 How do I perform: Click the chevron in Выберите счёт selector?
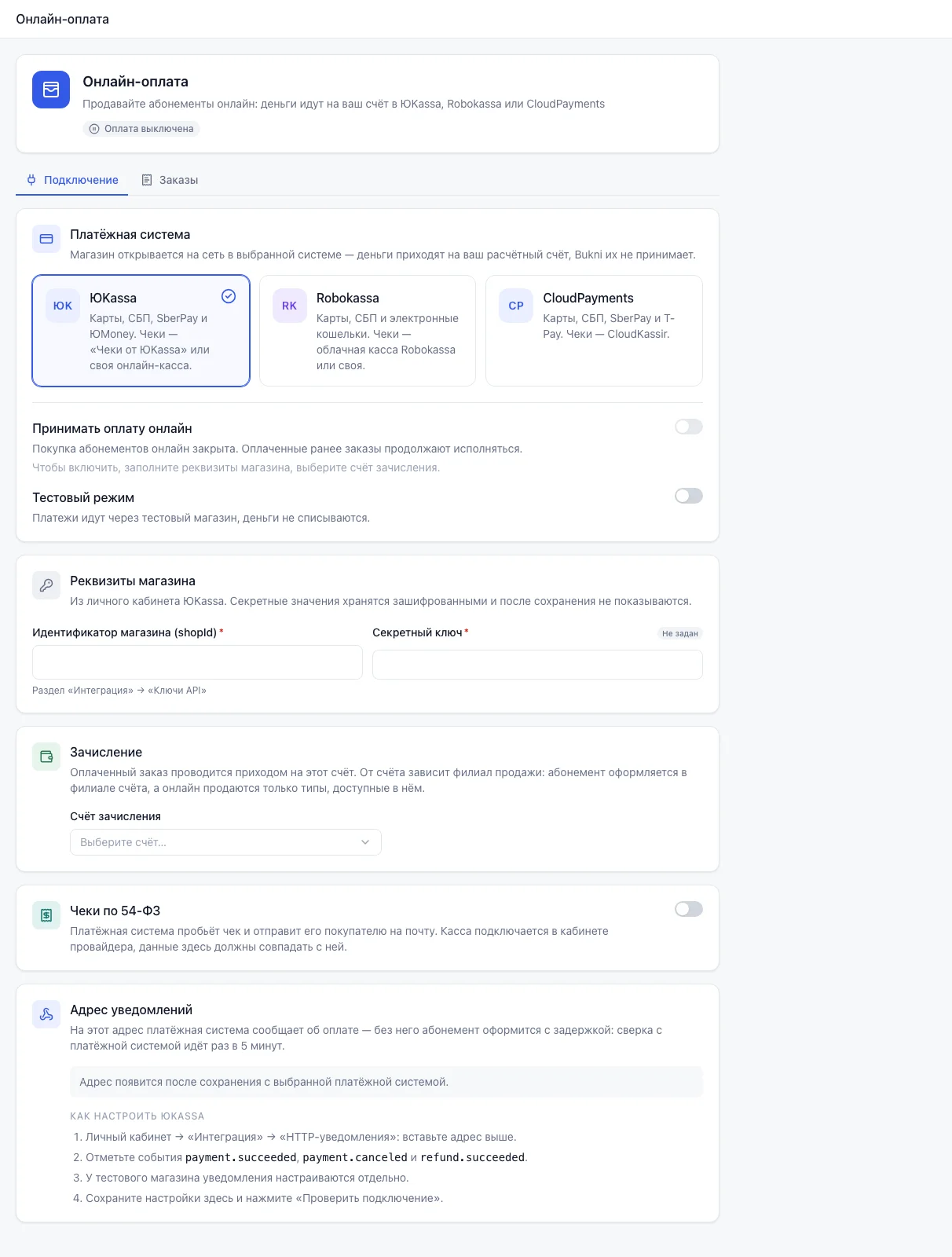[x=365, y=842]
